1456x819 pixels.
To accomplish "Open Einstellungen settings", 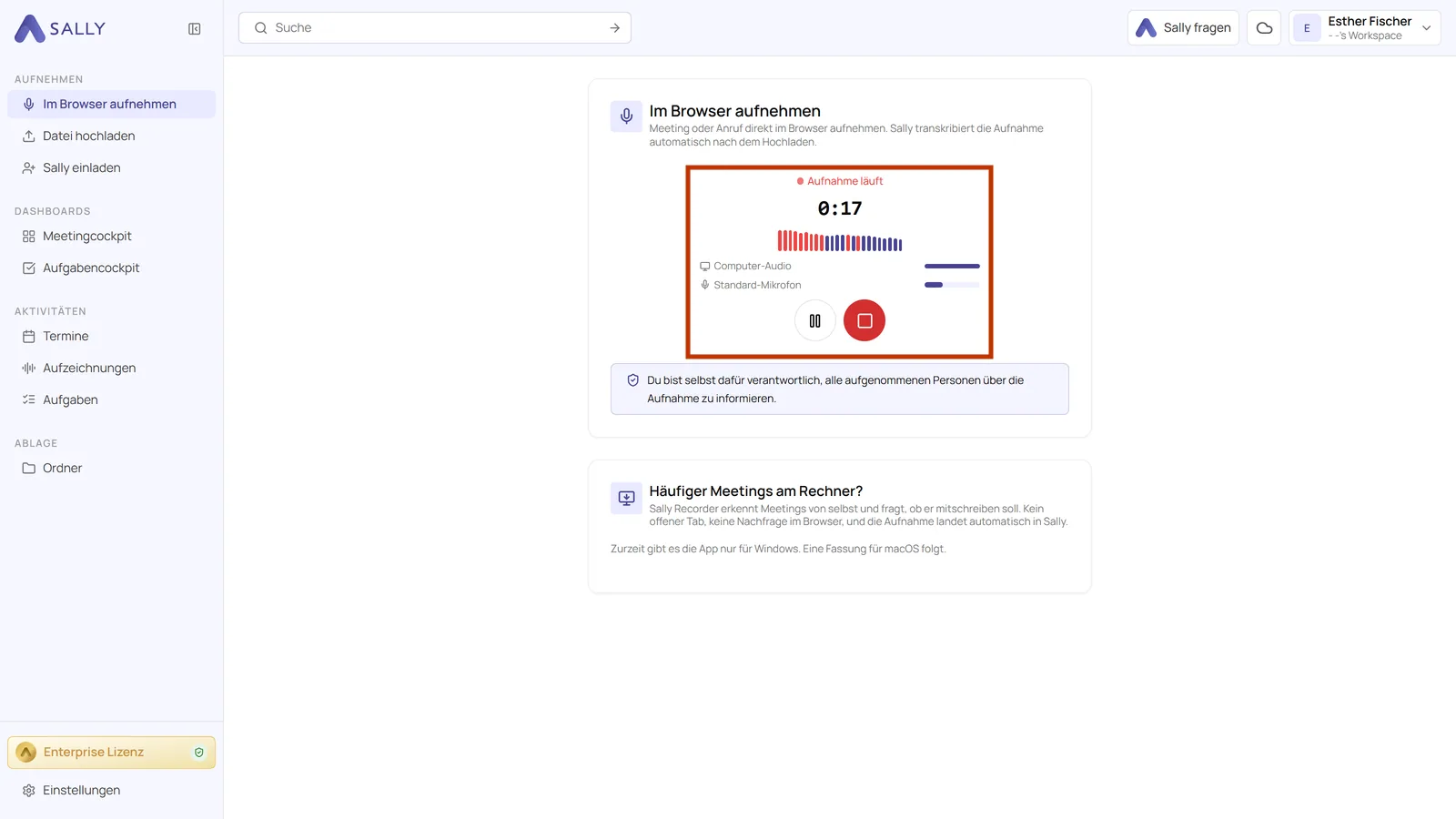I will (x=112, y=791).
